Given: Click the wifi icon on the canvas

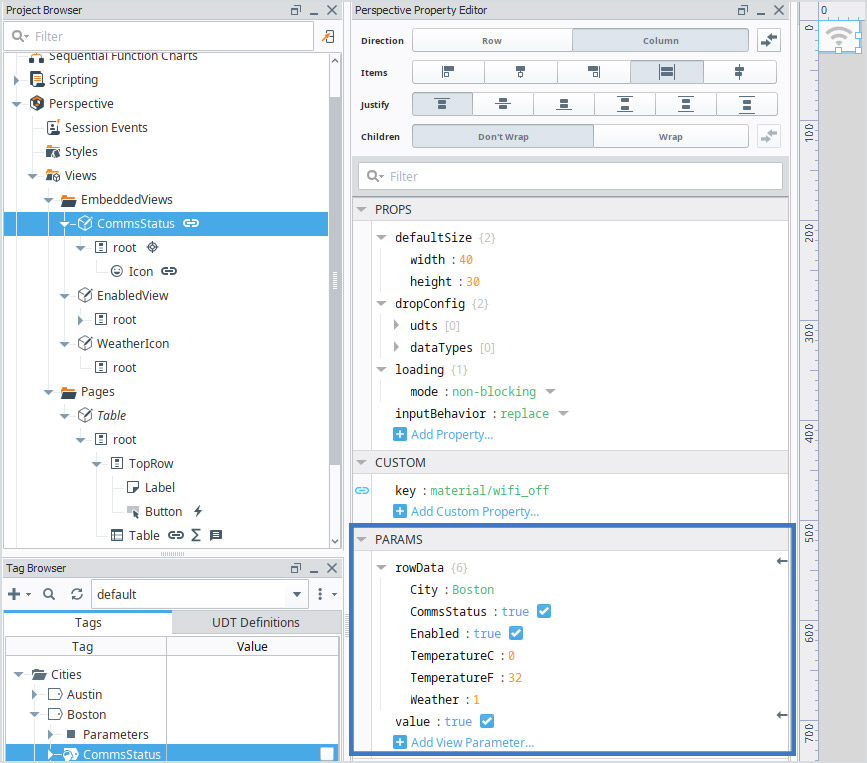Looking at the screenshot, I should [x=838, y=37].
